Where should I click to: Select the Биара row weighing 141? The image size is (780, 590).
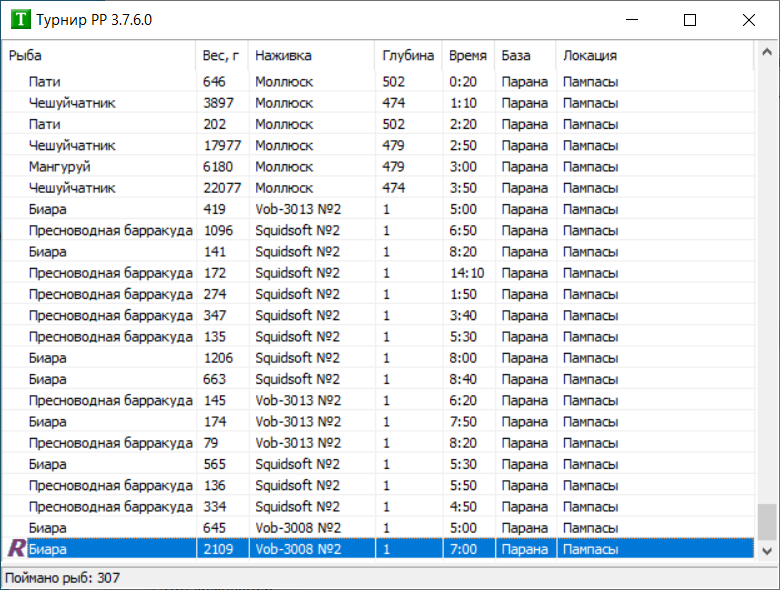tap(378, 252)
